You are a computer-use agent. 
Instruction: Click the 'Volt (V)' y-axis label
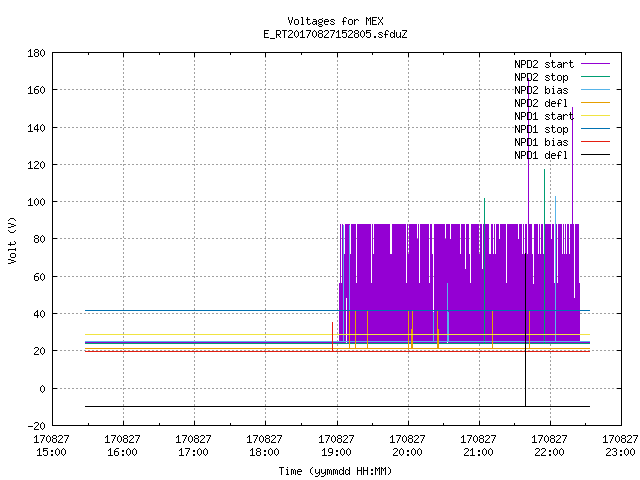click(12, 240)
